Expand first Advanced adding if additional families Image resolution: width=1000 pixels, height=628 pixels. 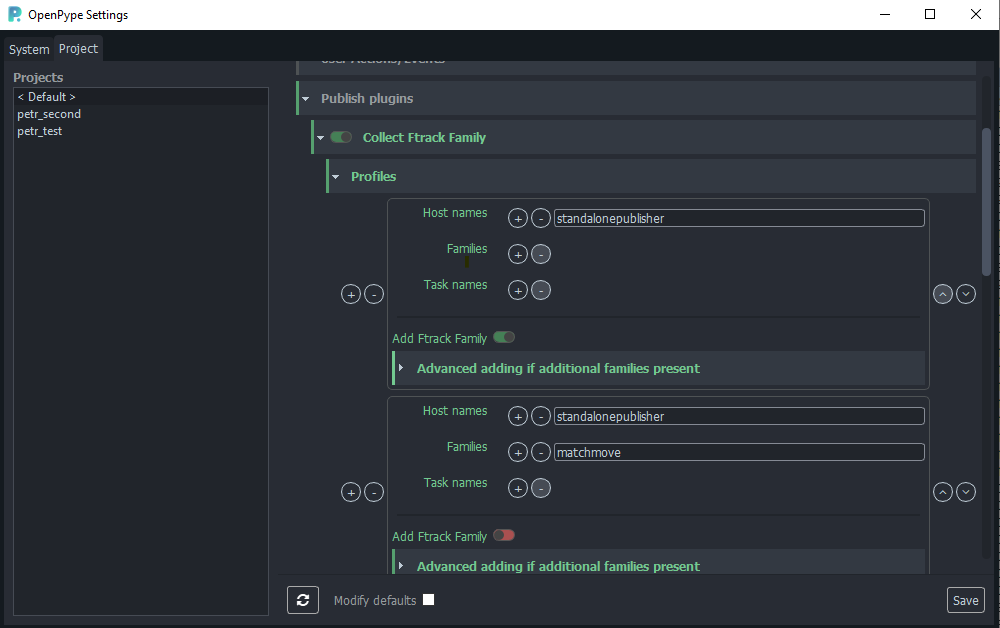[401, 368]
